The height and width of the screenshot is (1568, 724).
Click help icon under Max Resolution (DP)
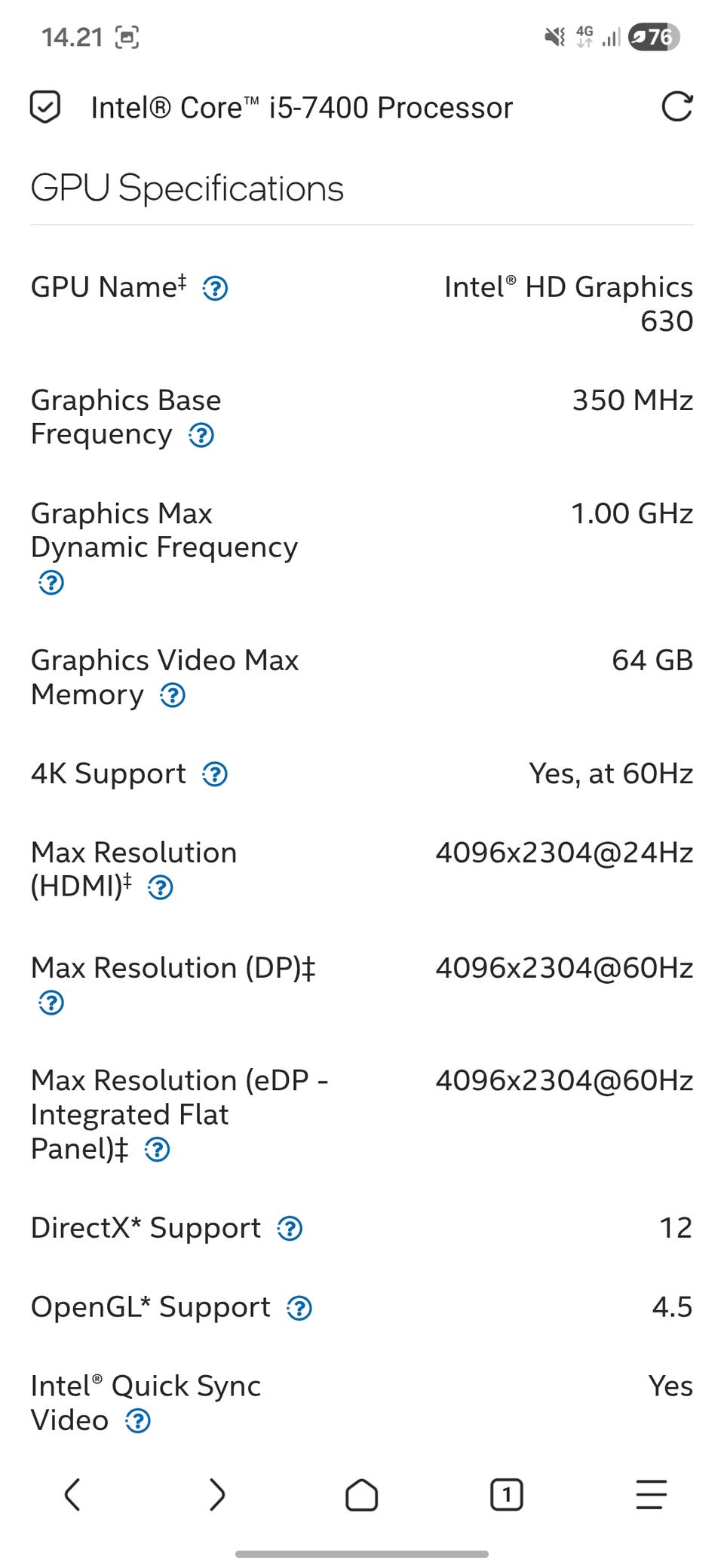pos(51,1003)
